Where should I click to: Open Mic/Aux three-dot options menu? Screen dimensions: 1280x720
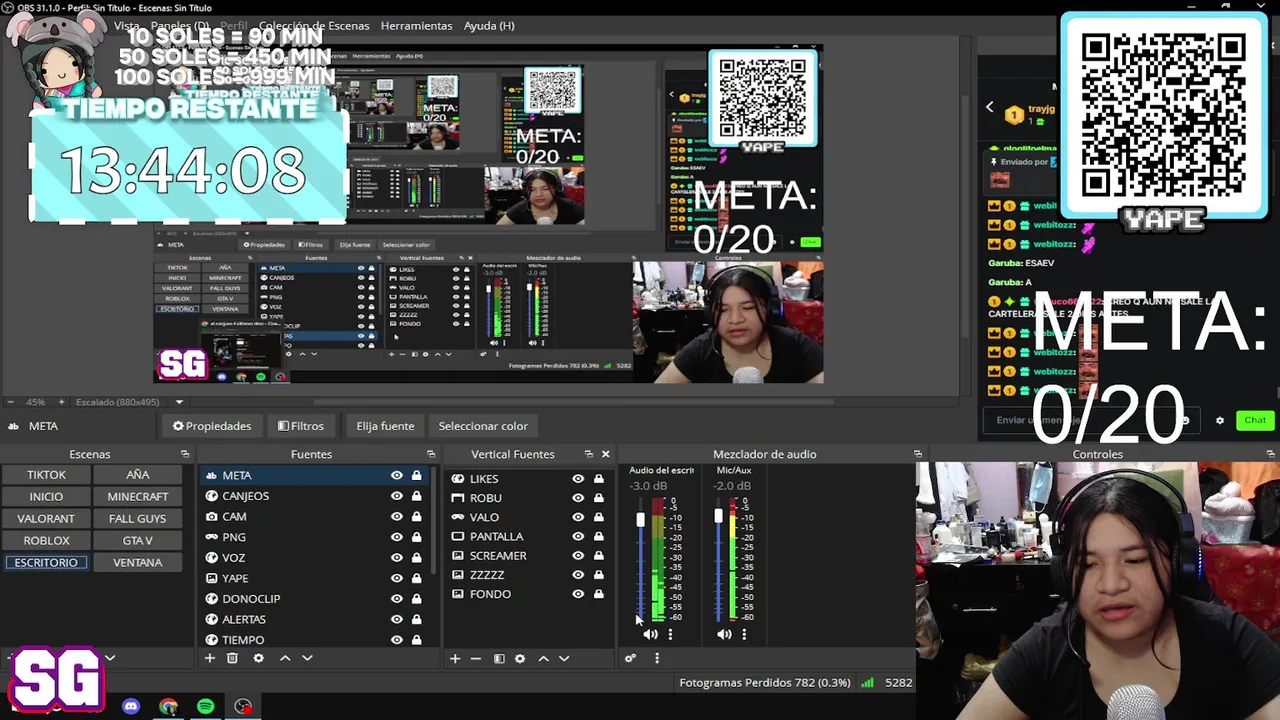744,634
